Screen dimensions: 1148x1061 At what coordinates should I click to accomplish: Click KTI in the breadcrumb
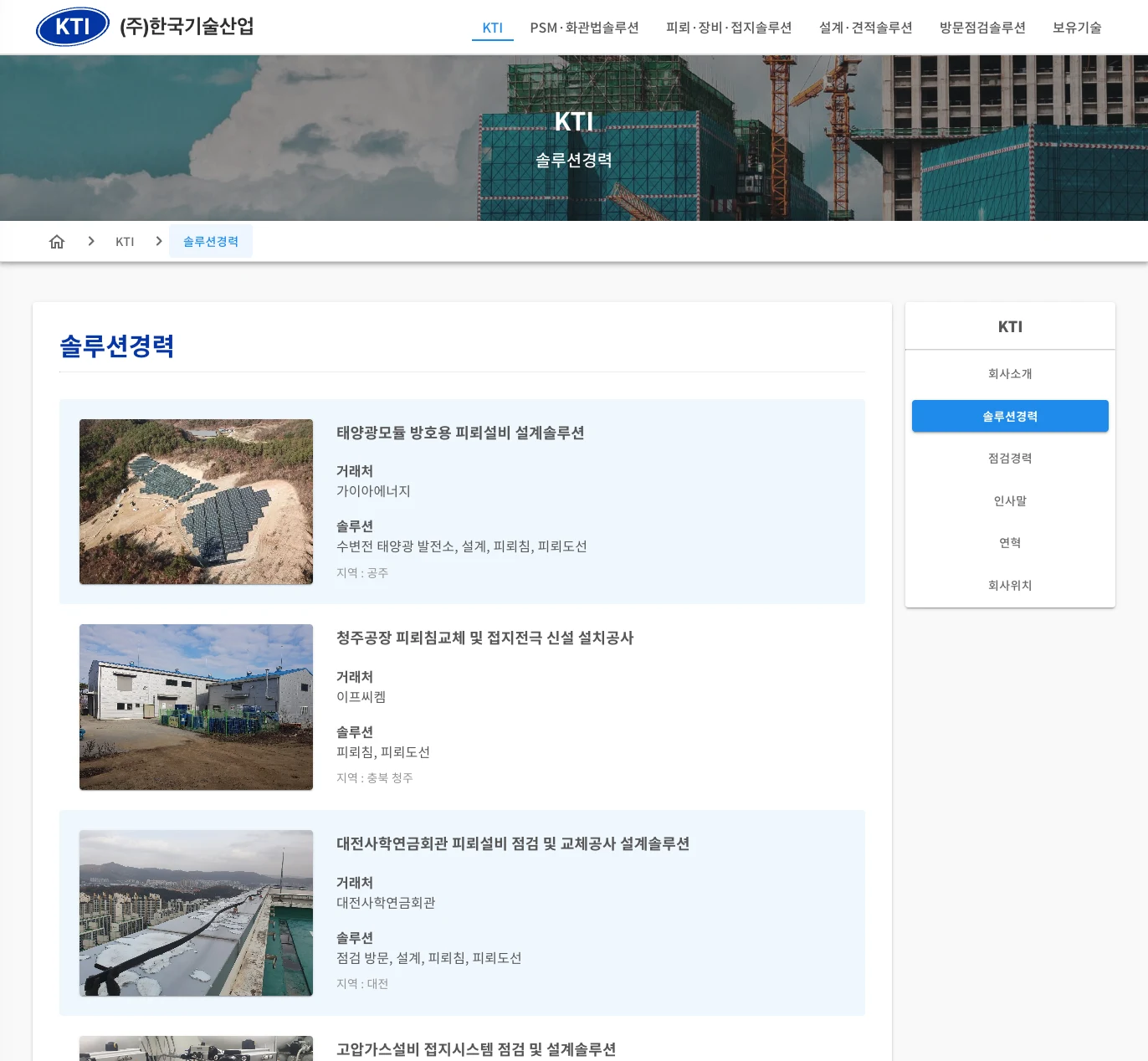[125, 242]
